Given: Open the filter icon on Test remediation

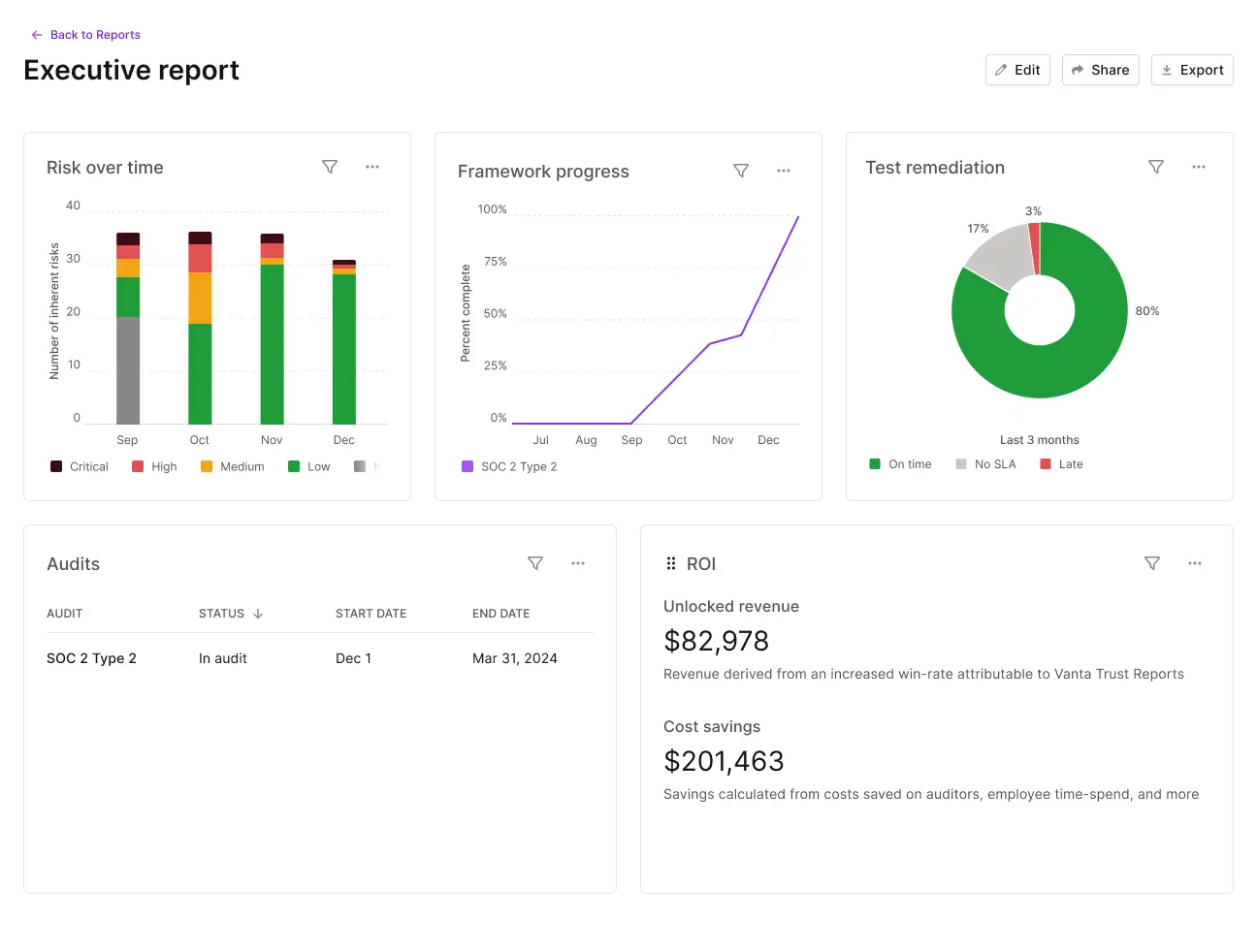Looking at the screenshot, I should (1156, 167).
